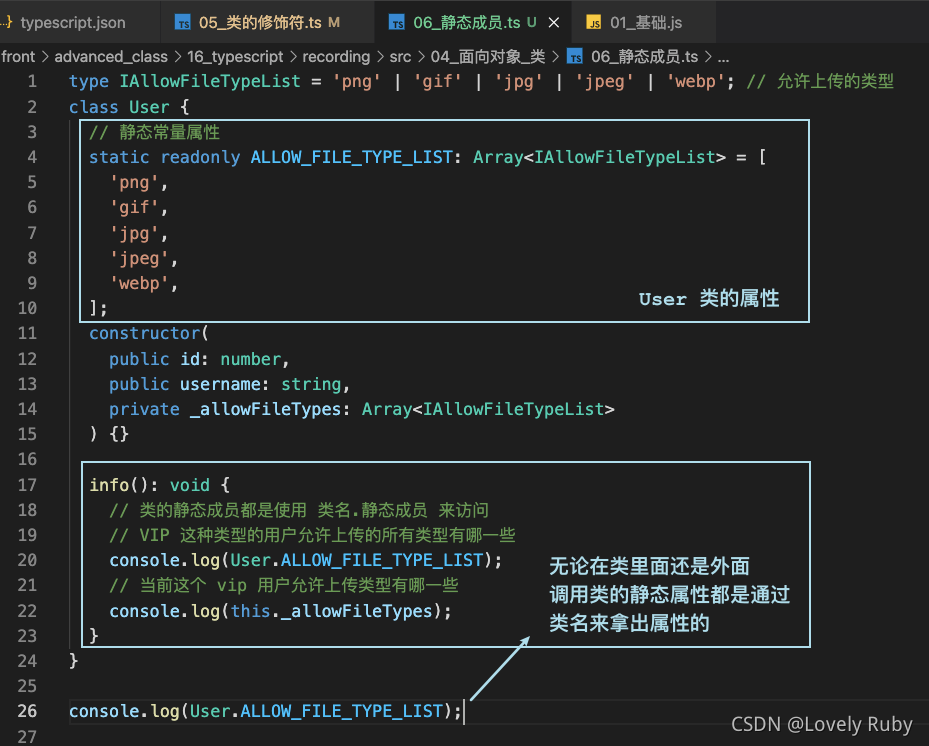The height and width of the screenshot is (746, 929).
Task: Click line number 11 in the gutter
Action: (x=27, y=333)
